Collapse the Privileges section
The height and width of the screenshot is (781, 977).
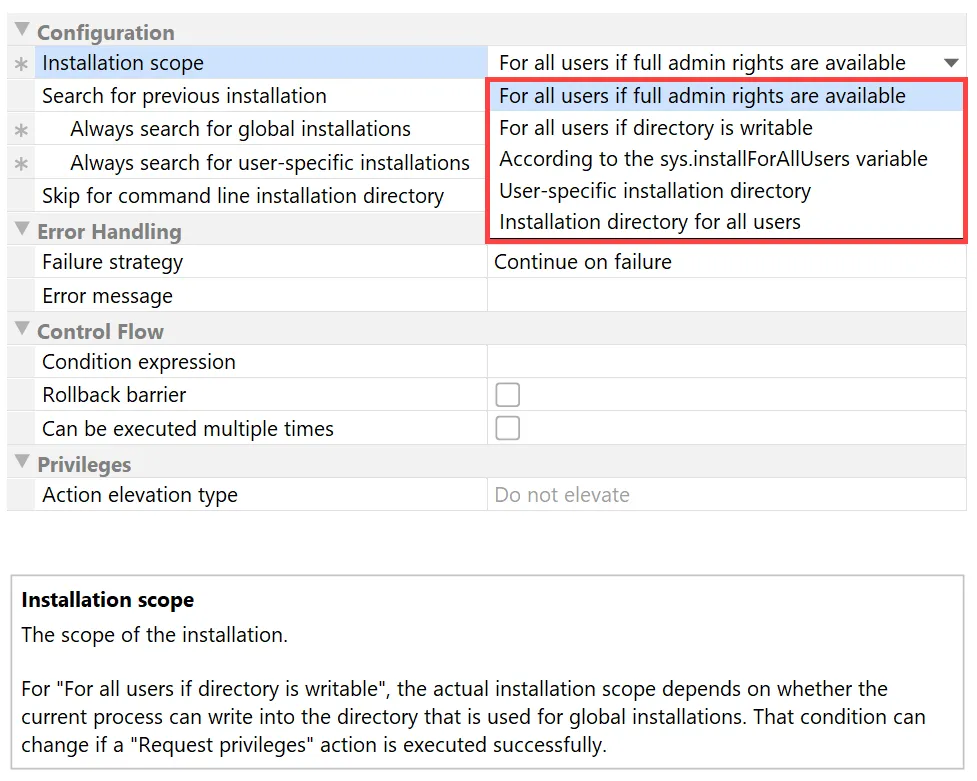[22, 463]
